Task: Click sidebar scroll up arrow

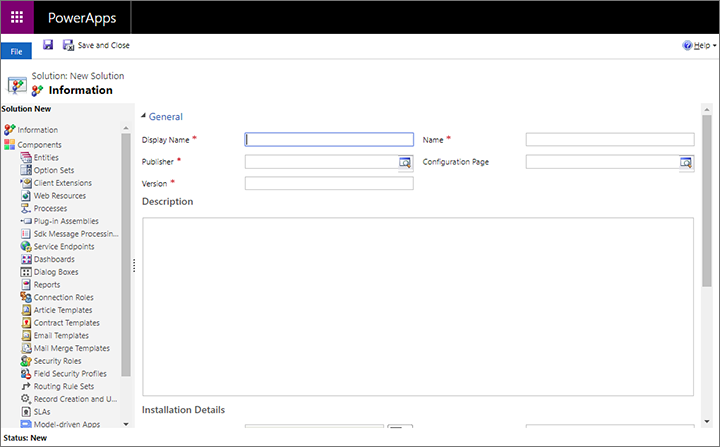Action: [126, 128]
